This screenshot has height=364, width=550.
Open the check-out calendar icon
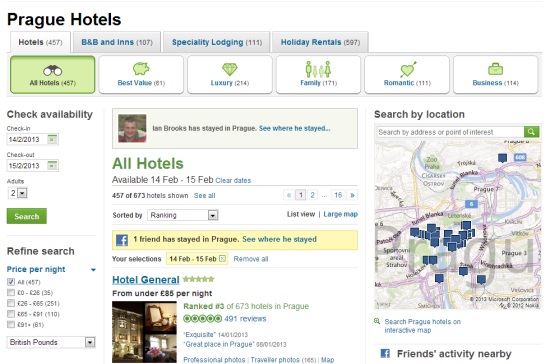click(52, 165)
